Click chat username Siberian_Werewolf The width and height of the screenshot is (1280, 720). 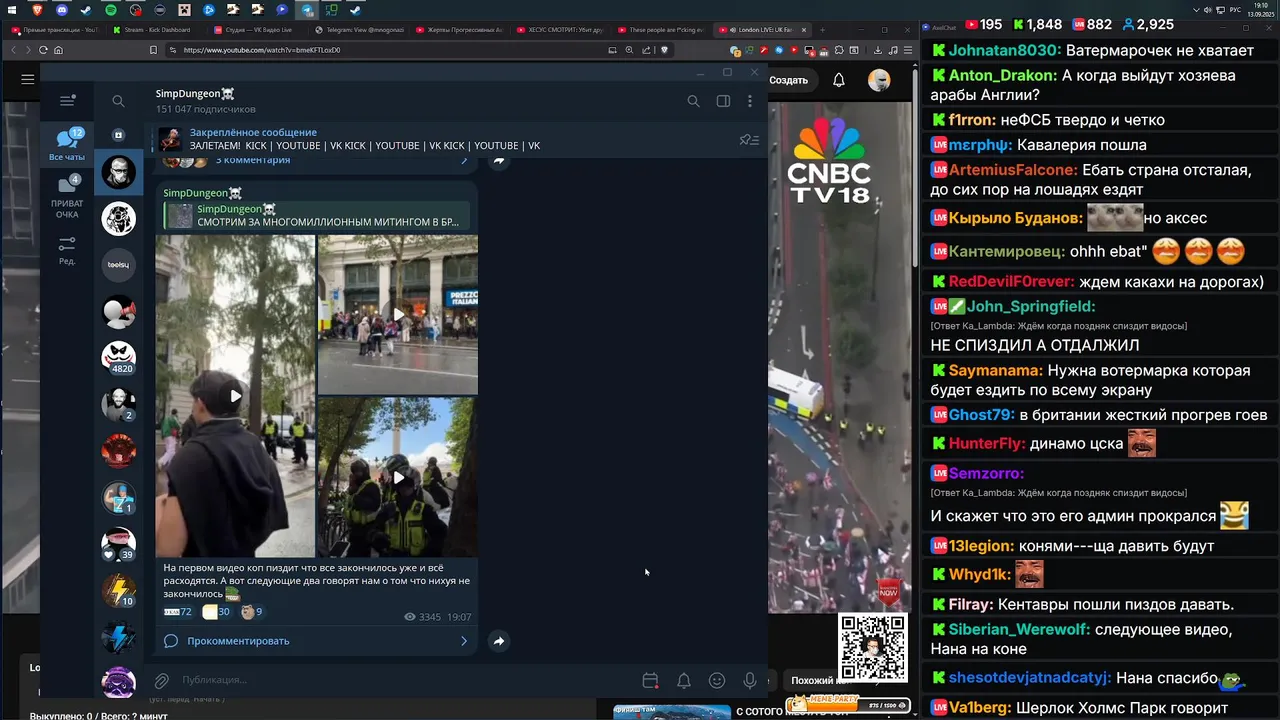[1018, 630]
